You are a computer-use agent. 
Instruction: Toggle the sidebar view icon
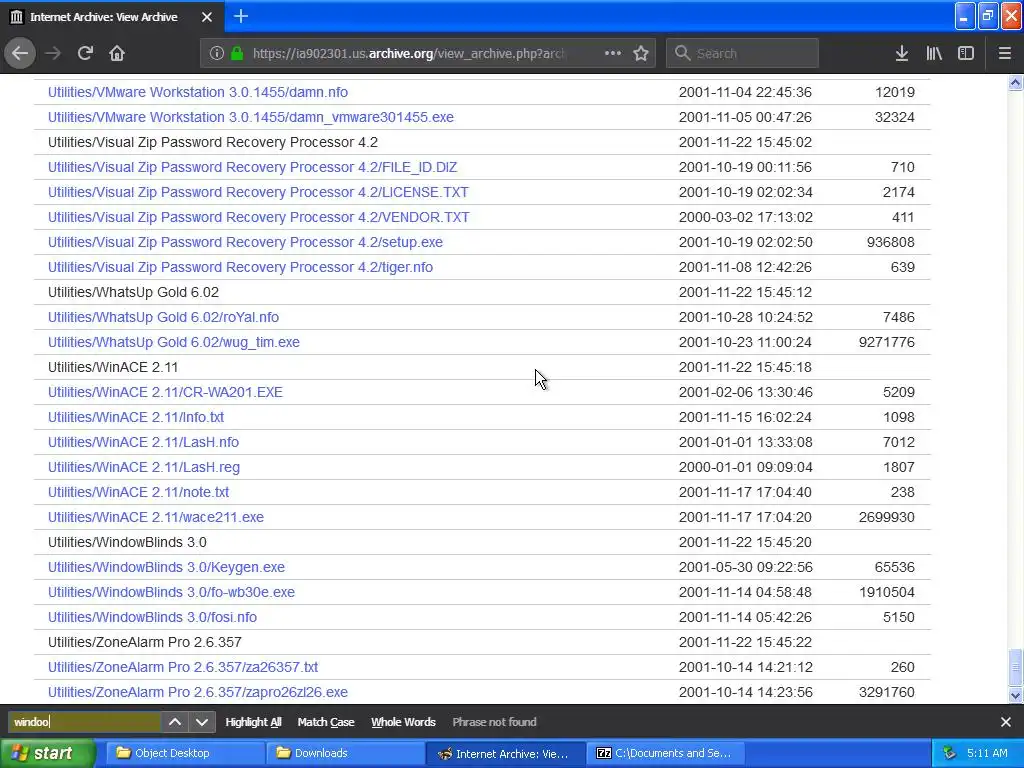[966, 53]
